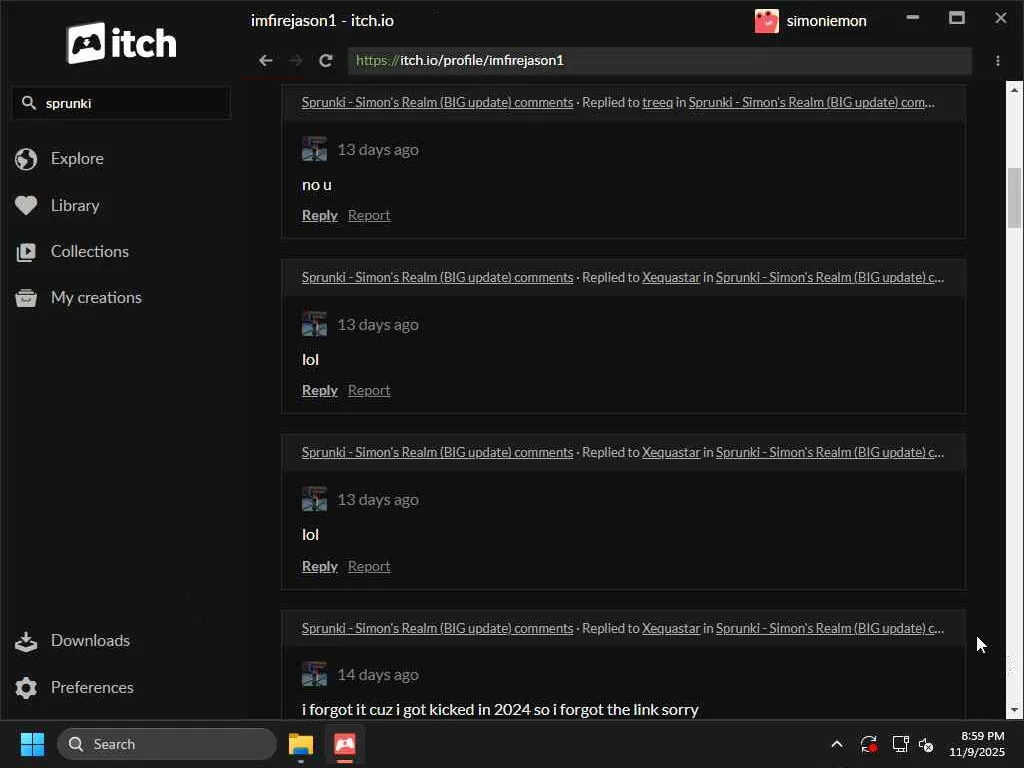The height and width of the screenshot is (768, 1024).
Task: Reply to the 'no u' comment
Action: (x=319, y=215)
